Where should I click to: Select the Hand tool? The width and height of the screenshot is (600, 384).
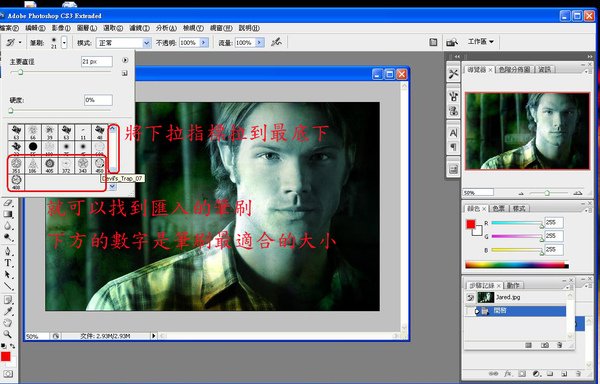(x=8, y=322)
